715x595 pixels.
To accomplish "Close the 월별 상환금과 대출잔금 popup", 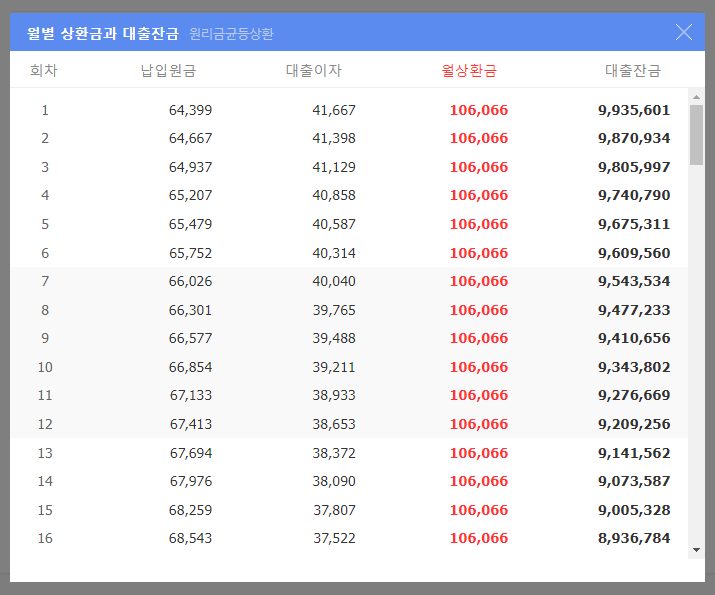I will pyautogui.click(x=684, y=32).
